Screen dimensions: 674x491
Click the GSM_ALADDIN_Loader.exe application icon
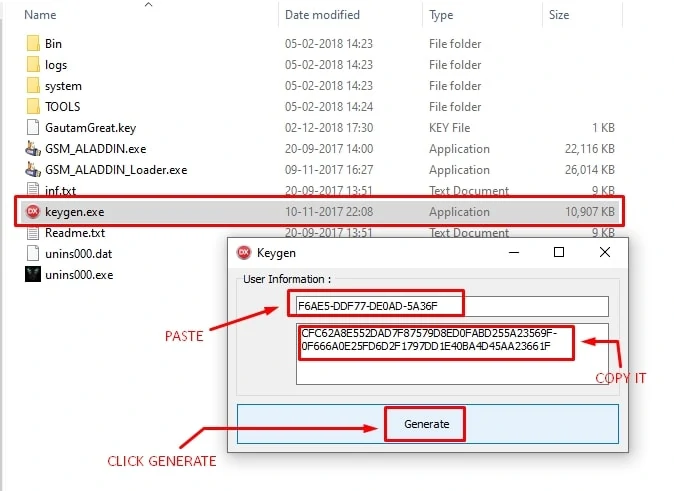tap(33, 169)
